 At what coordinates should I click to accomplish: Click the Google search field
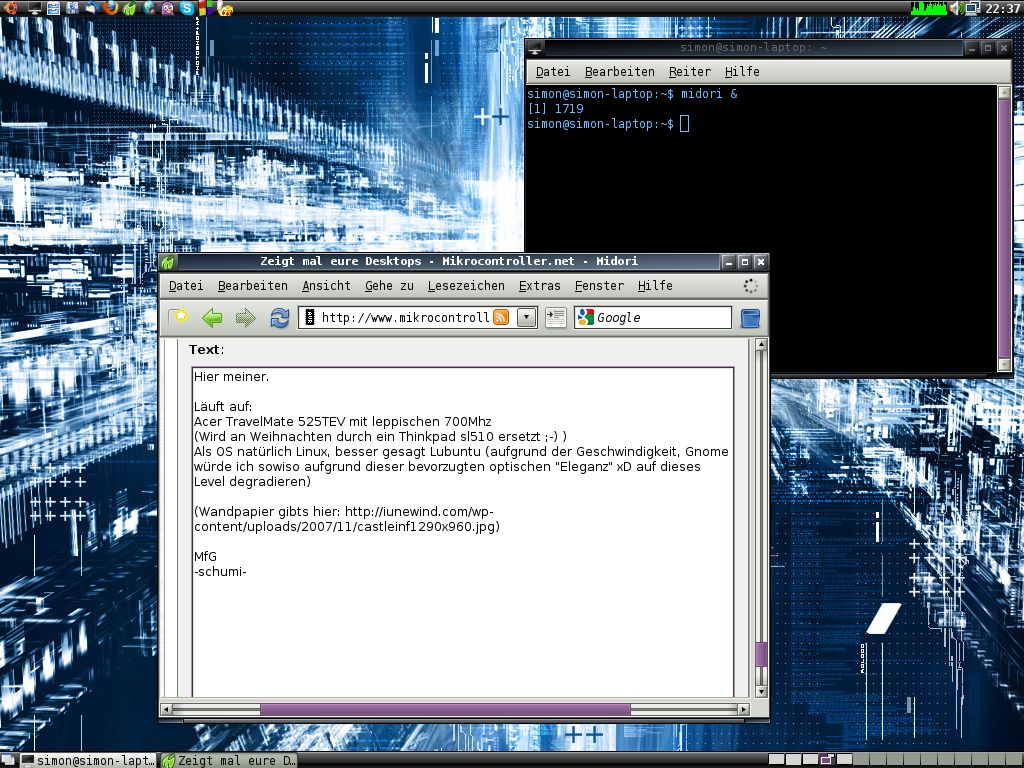653,317
